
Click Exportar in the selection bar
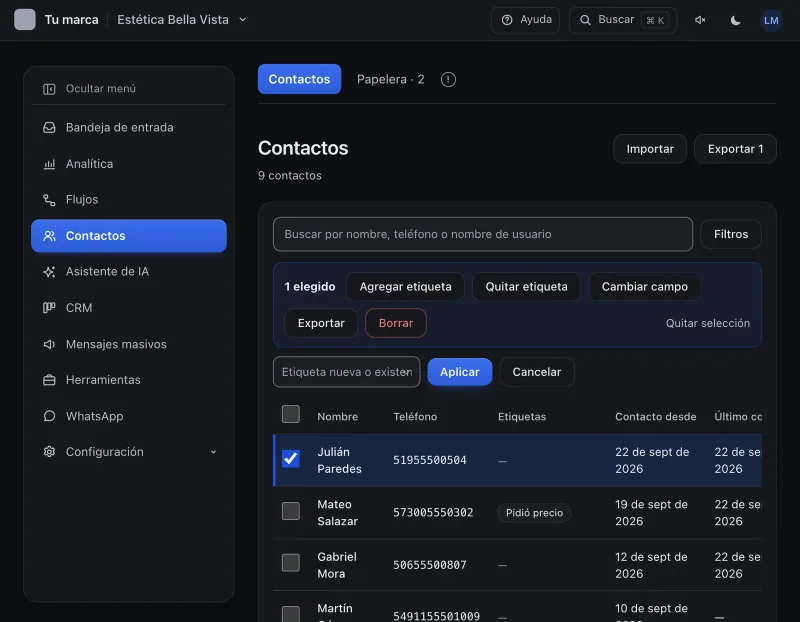click(x=321, y=323)
